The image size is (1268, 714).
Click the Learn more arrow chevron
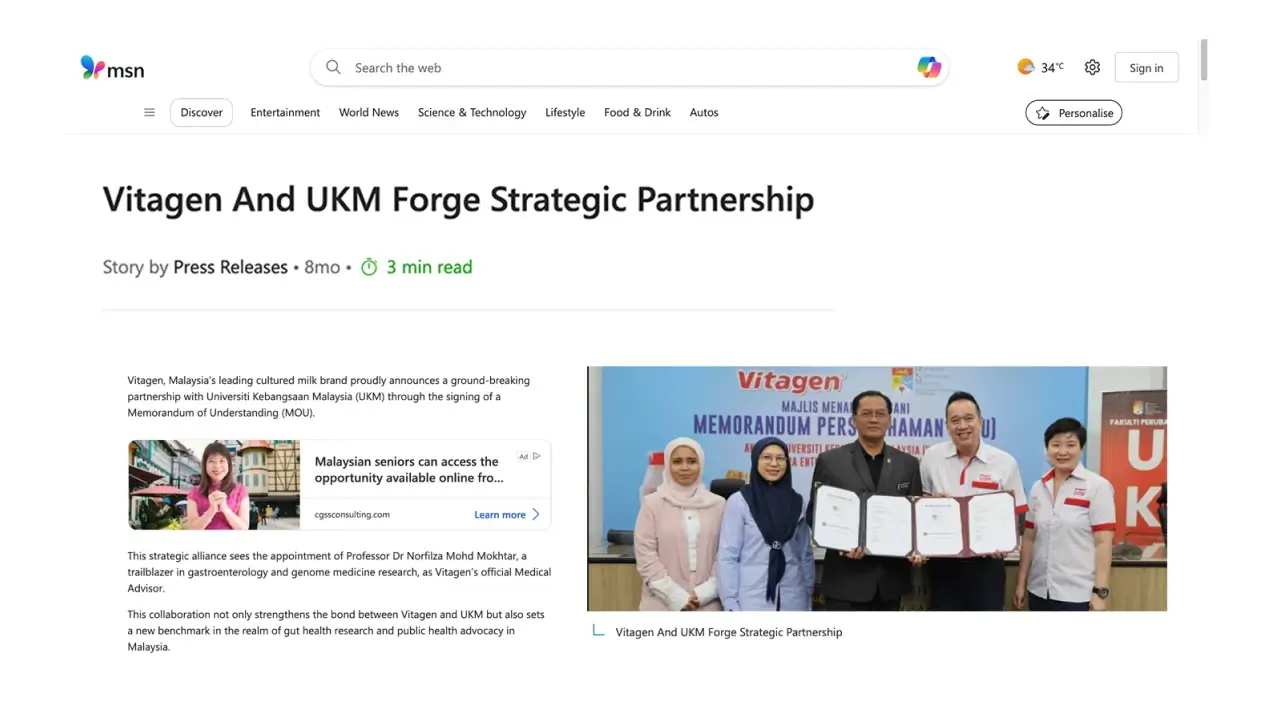pyautogui.click(x=536, y=514)
